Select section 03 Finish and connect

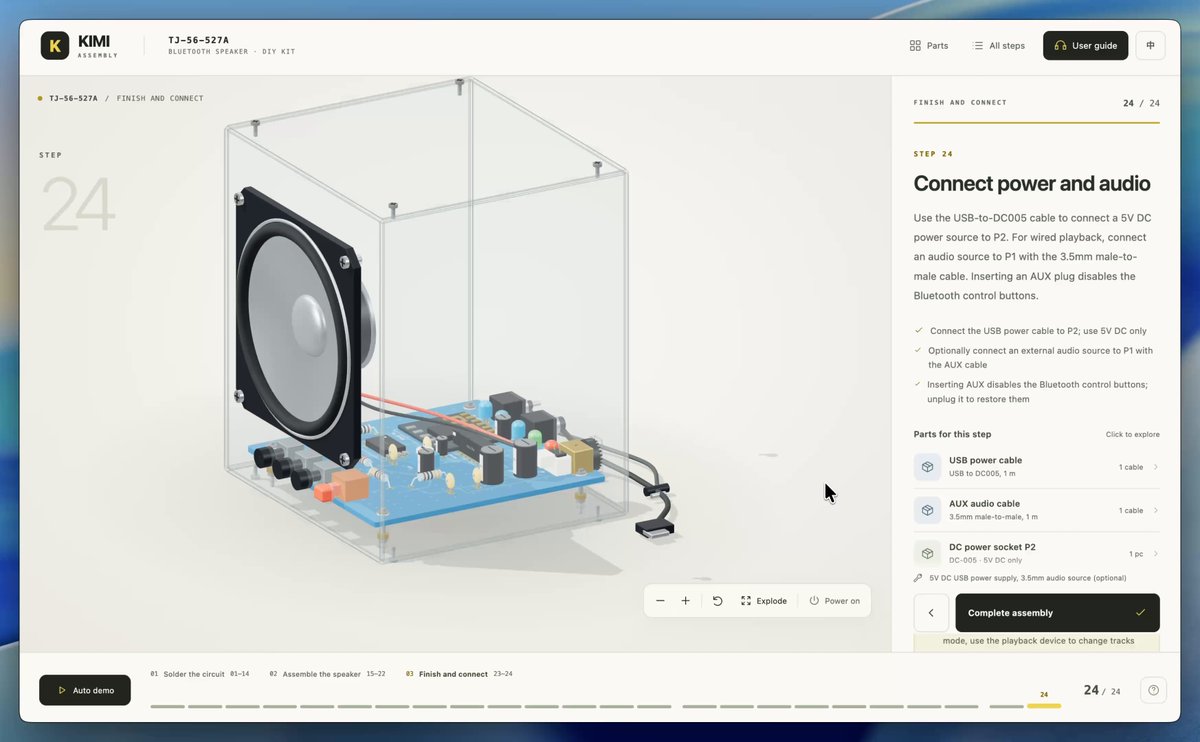[459, 674]
